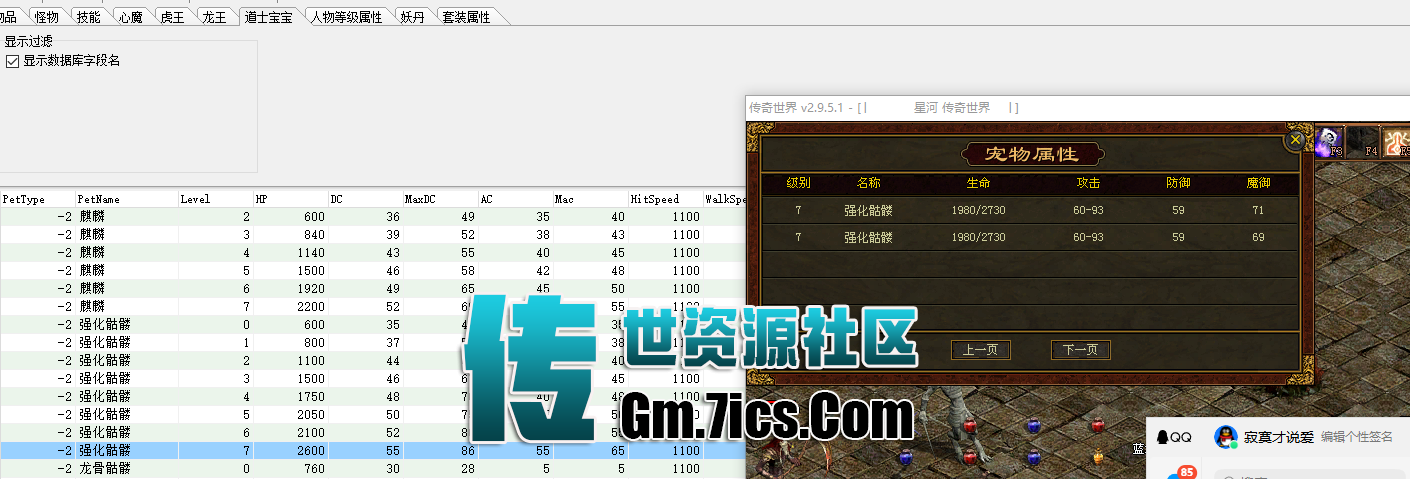This screenshot has height=479, width=1410.
Task: Click the QQ nickname 寂寞才说爱
Action: coord(1279,437)
